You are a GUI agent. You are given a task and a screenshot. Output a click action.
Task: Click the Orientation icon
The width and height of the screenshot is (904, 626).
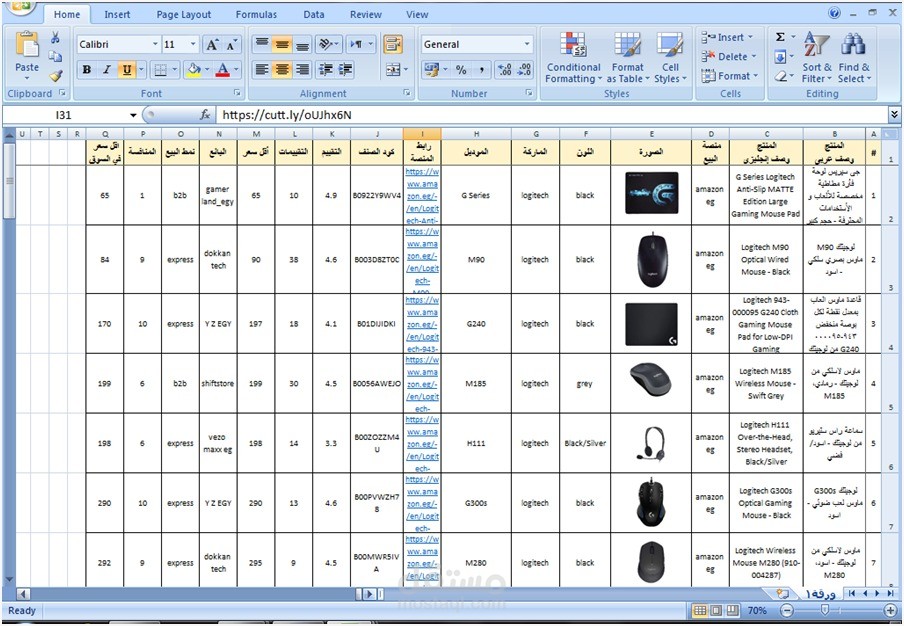pos(326,44)
